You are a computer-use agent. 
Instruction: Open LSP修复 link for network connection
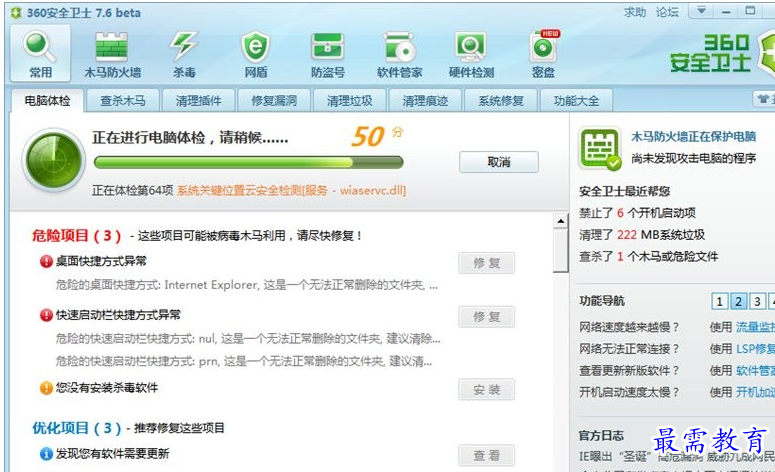tap(755, 349)
